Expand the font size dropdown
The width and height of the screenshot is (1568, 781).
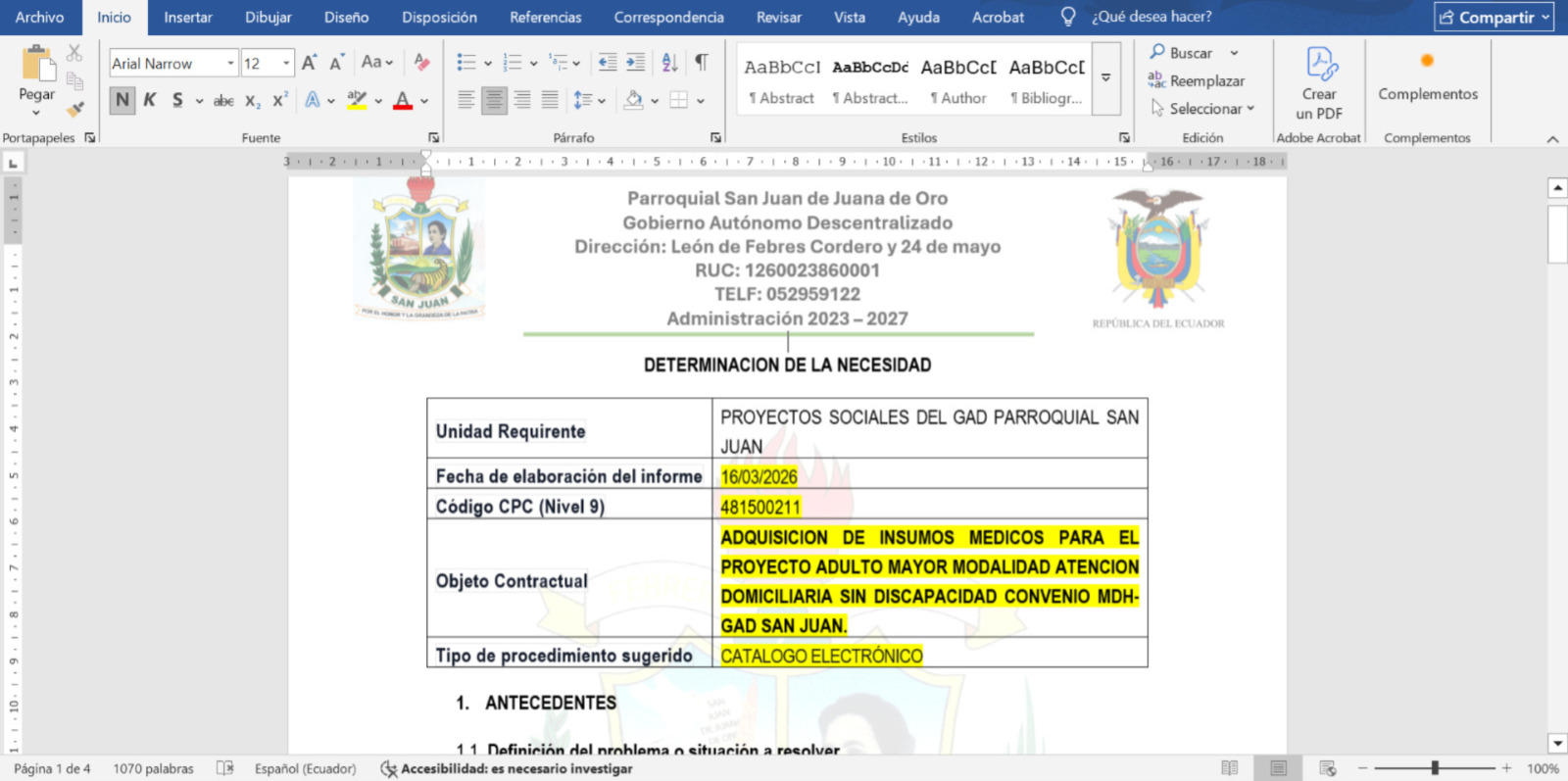286,64
